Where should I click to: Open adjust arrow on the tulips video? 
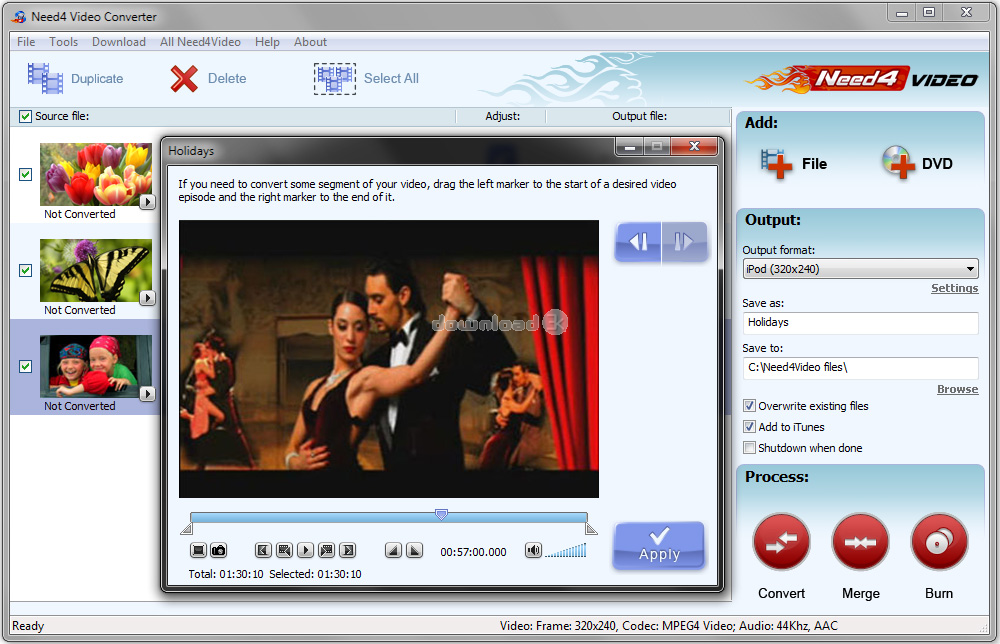[147, 202]
